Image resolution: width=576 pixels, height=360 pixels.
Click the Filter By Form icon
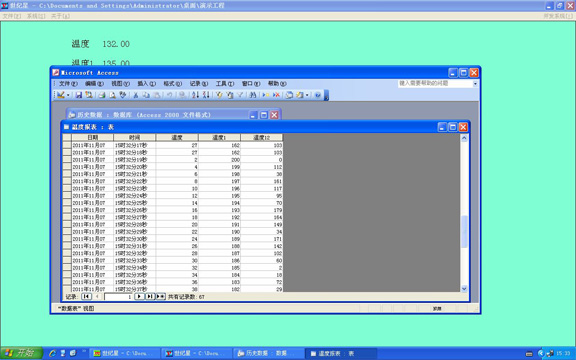[230, 95]
